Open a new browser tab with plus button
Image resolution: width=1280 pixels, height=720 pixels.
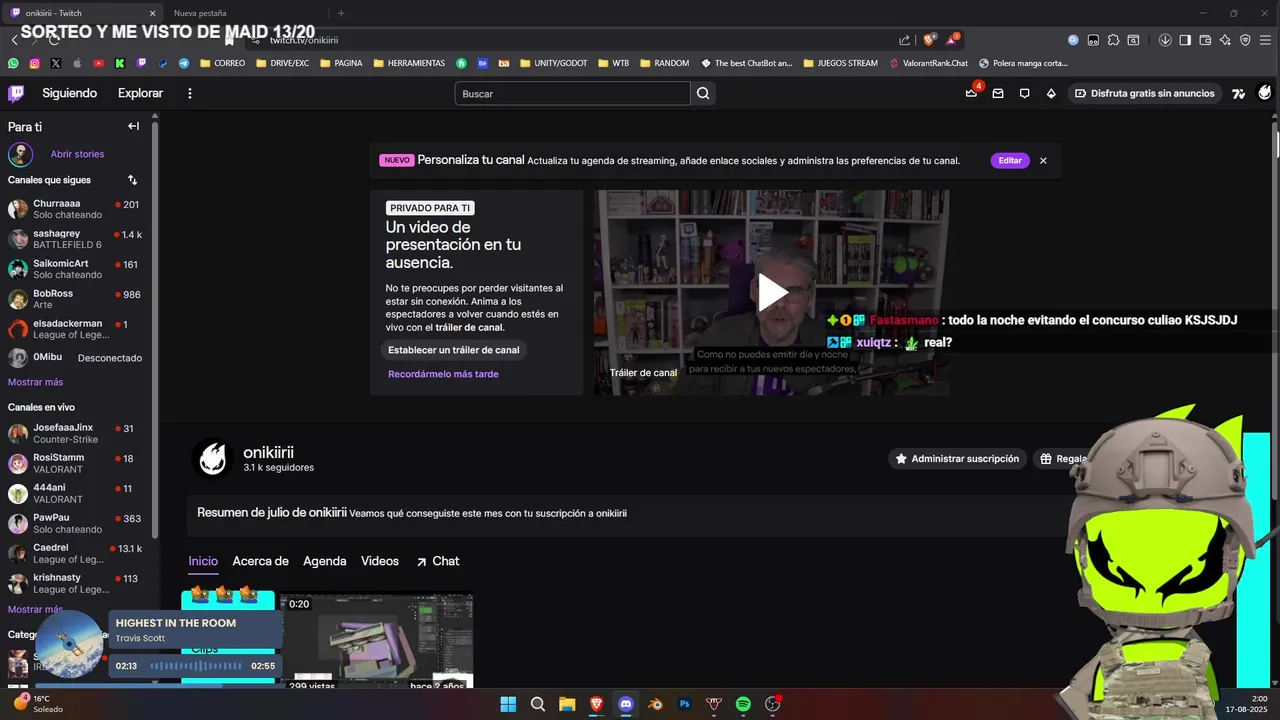pos(341,13)
